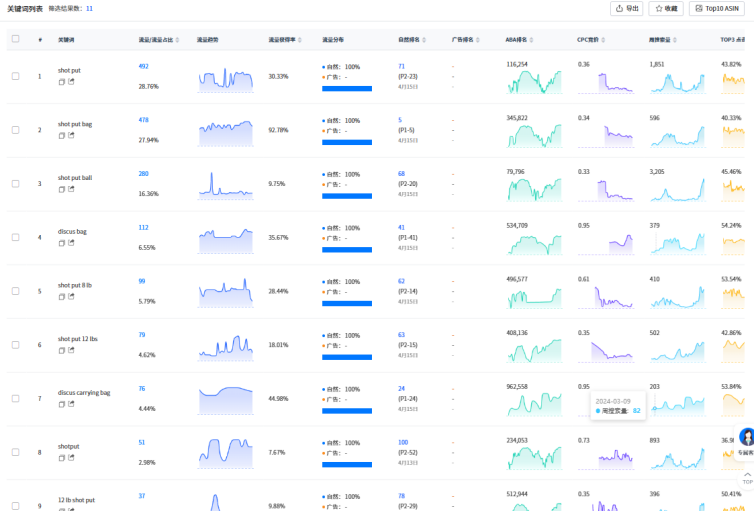The image size is (754, 511).
Task: Jump back to TOP of page
Action: (x=747, y=478)
